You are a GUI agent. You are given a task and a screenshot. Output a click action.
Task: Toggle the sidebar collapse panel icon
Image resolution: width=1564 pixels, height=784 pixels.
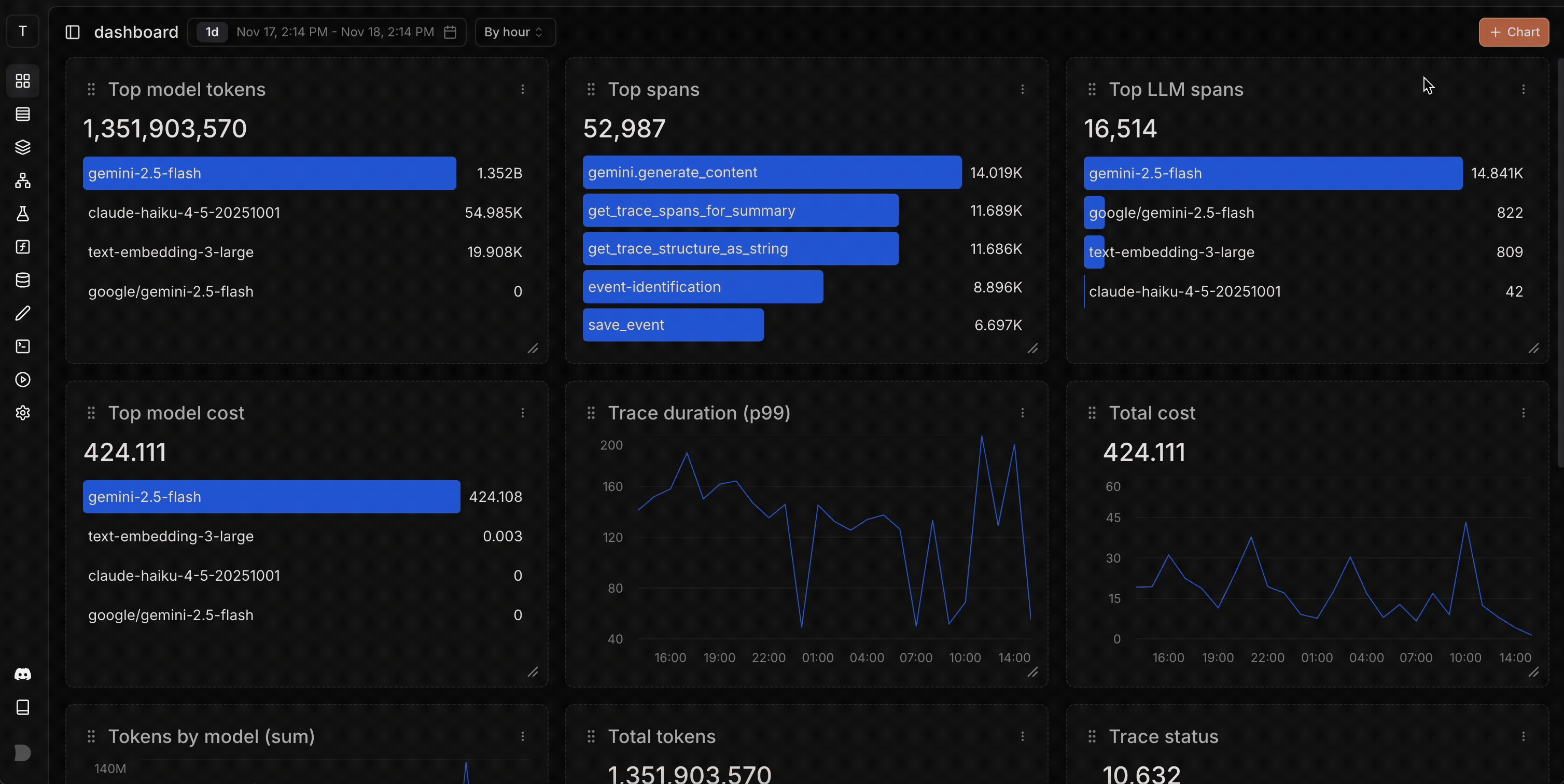[72, 32]
